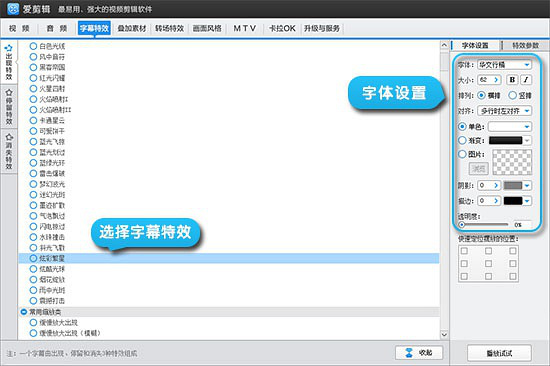The height and width of the screenshot is (366, 550).
Task: Click the gray shadow color swatch
Action: pyautogui.click(x=513, y=185)
